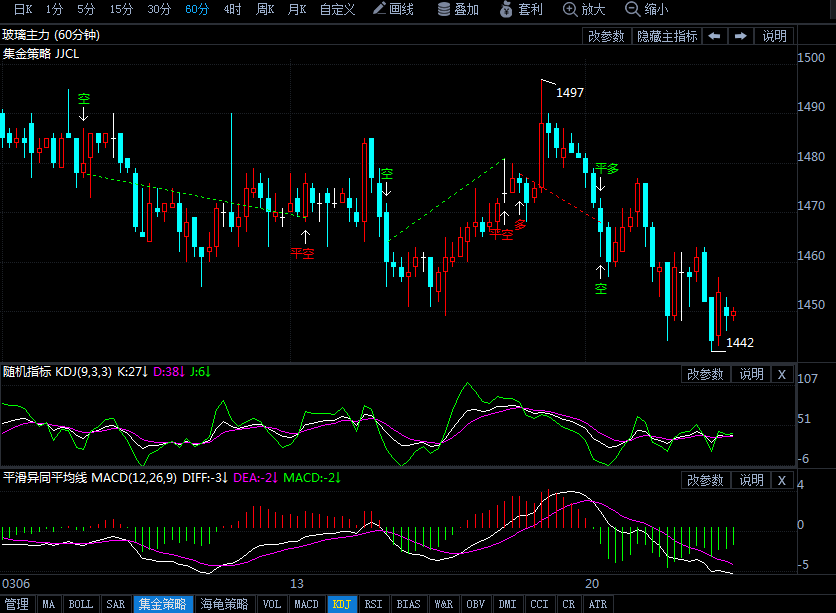Switch to the RSI indicator tab
The image size is (836, 613).
(373, 604)
